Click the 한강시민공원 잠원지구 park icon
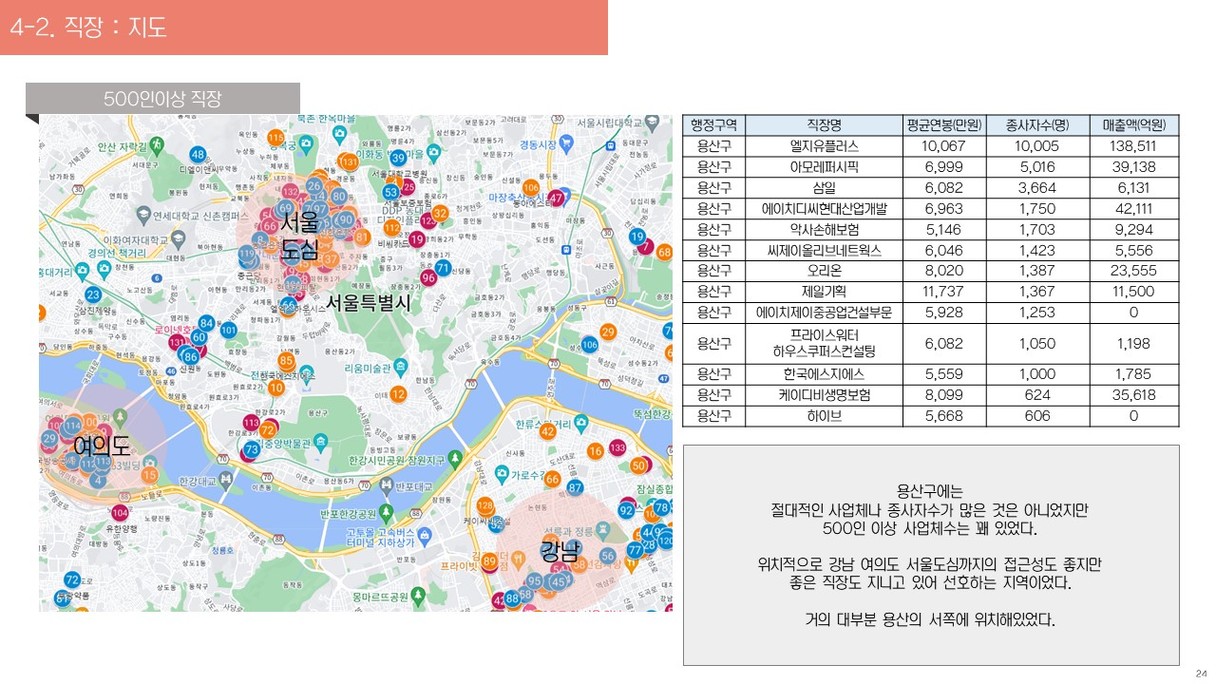Screen dimensions: 1216x684 click(x=456, y=459)
